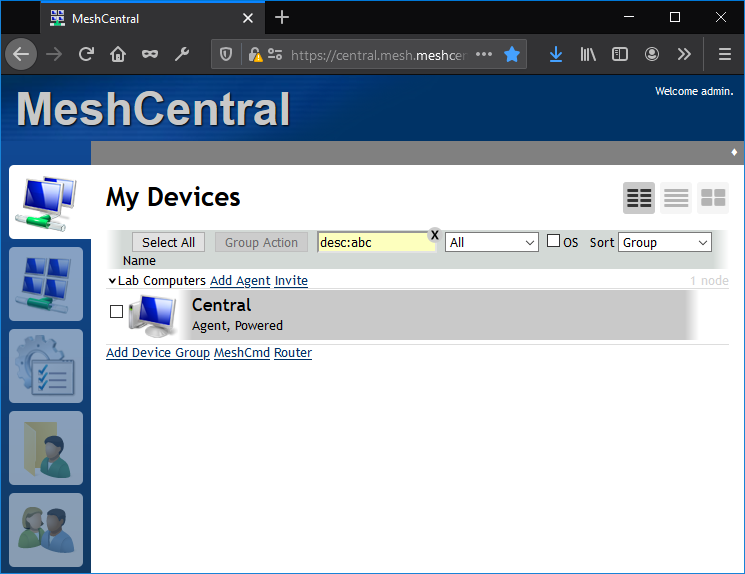
Task: Switch to column device view icon
Action: pyautogui.click(x=639, y=198)
